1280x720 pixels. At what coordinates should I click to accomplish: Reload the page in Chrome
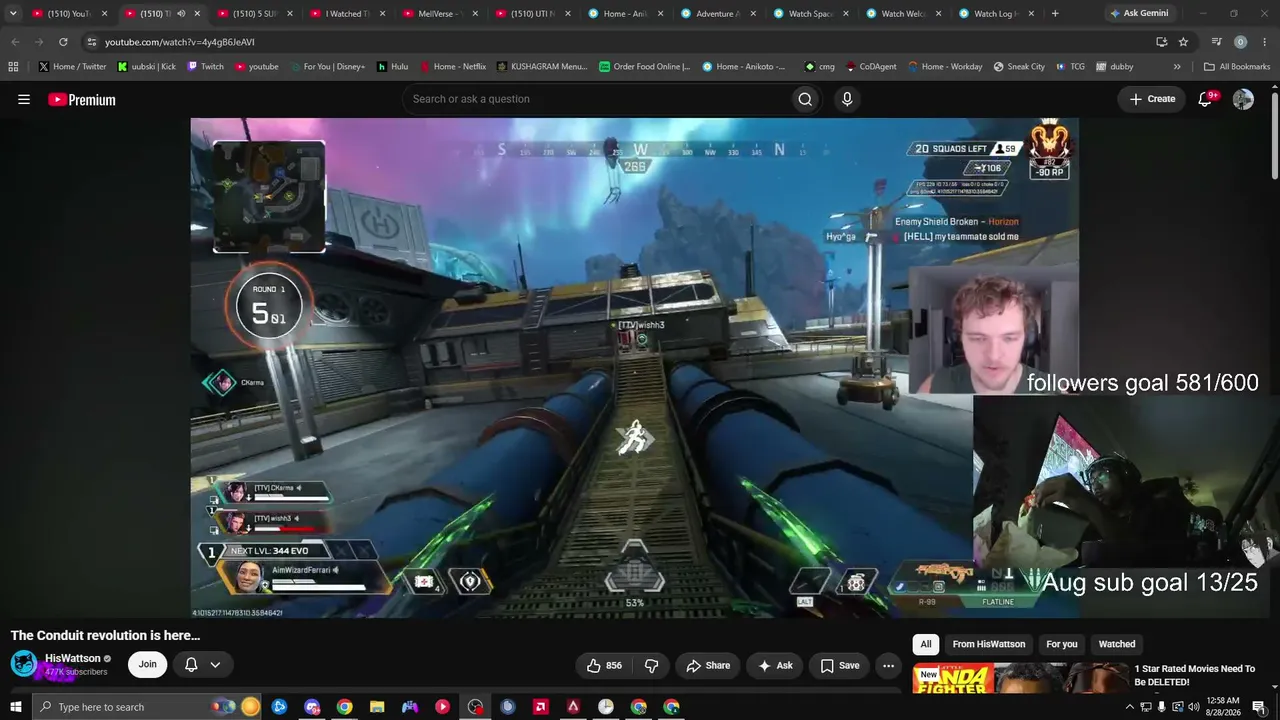coord(63,42)
